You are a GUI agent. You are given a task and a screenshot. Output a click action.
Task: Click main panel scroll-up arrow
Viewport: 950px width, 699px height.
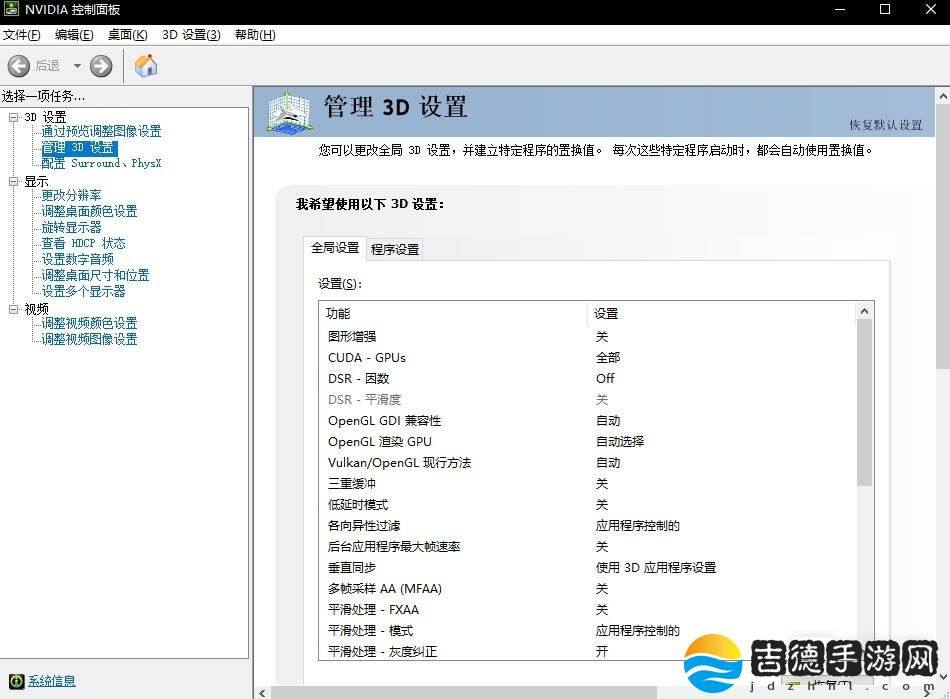point(943,96)
